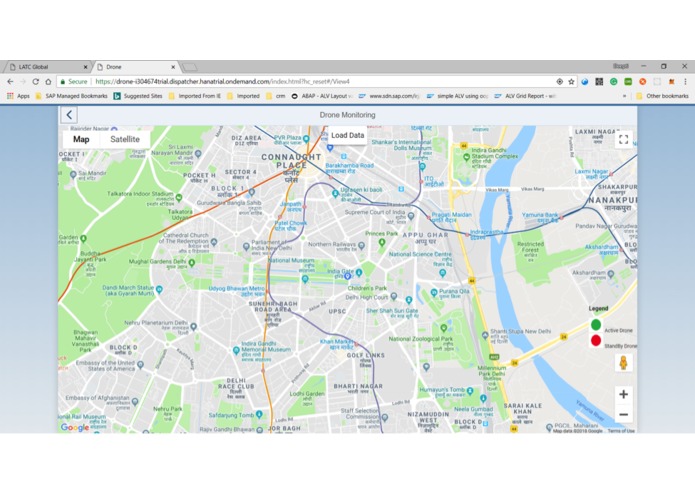Click the Safdarjung Tomb map marker
This screenshot has height=494, width=695.
259,414
